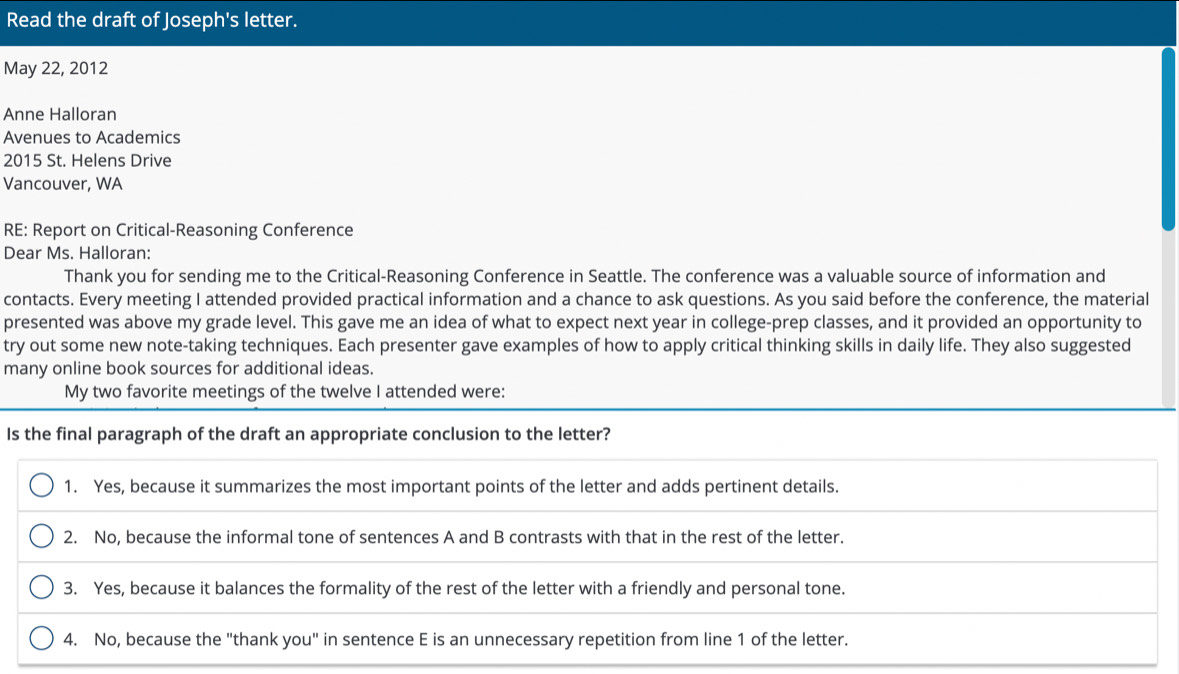The width and height of the screenshot is (1179, 674).
Task: Choose radio button for answer 3
Action: (x=42, y=588)
